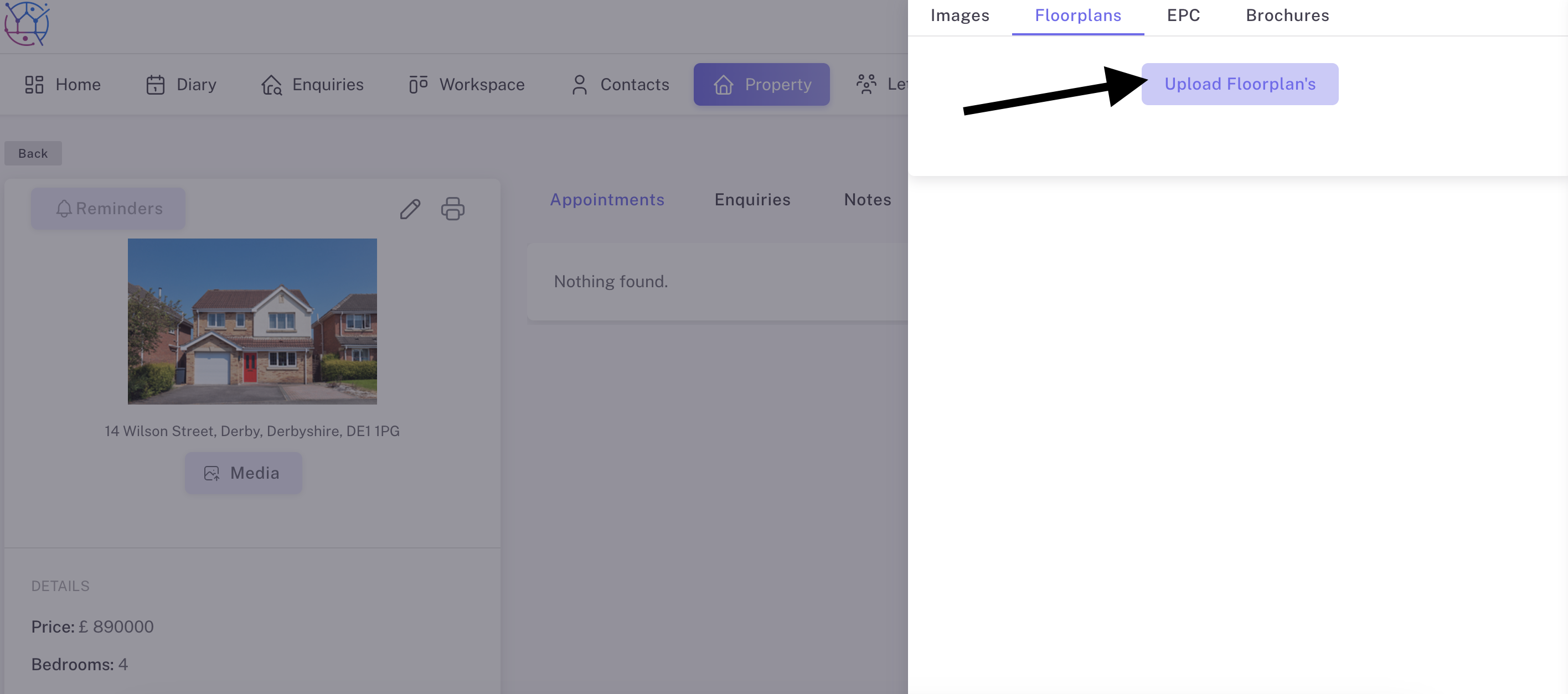
Task: Select the Property house icon
Action: click(x=723, y=85)
